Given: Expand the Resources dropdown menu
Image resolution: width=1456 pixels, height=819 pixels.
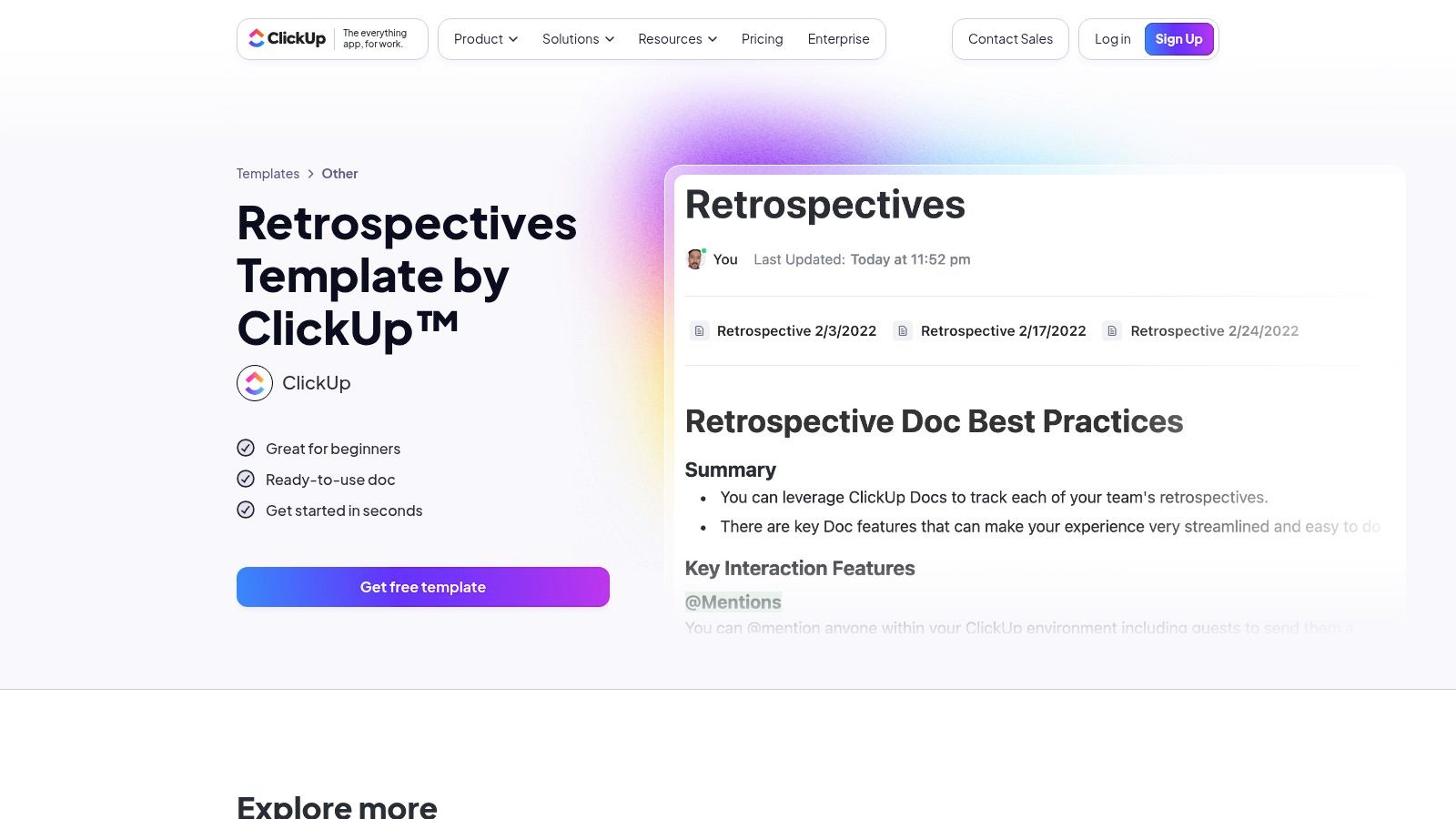Looking at the screenshot, I should click(x=678, y=39).
